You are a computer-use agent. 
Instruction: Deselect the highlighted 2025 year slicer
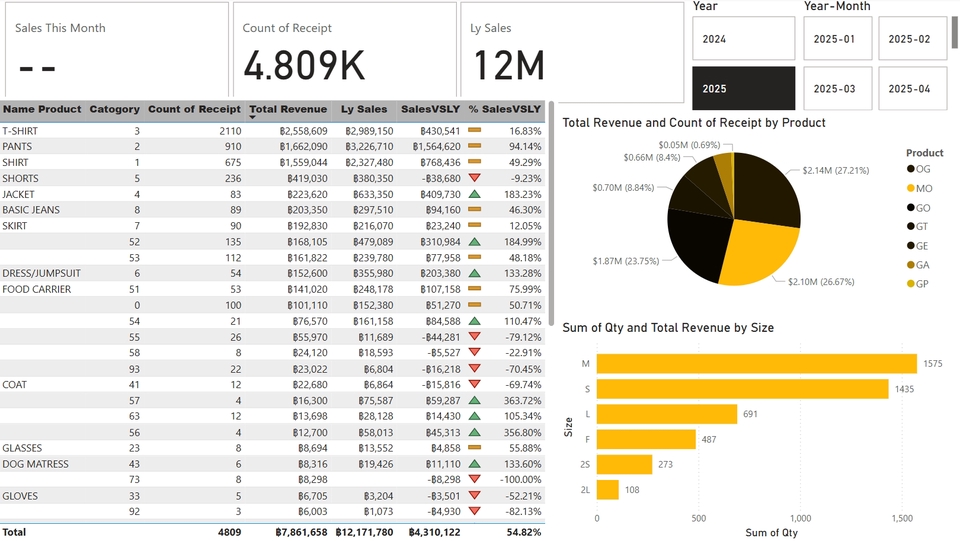point(743,89)
